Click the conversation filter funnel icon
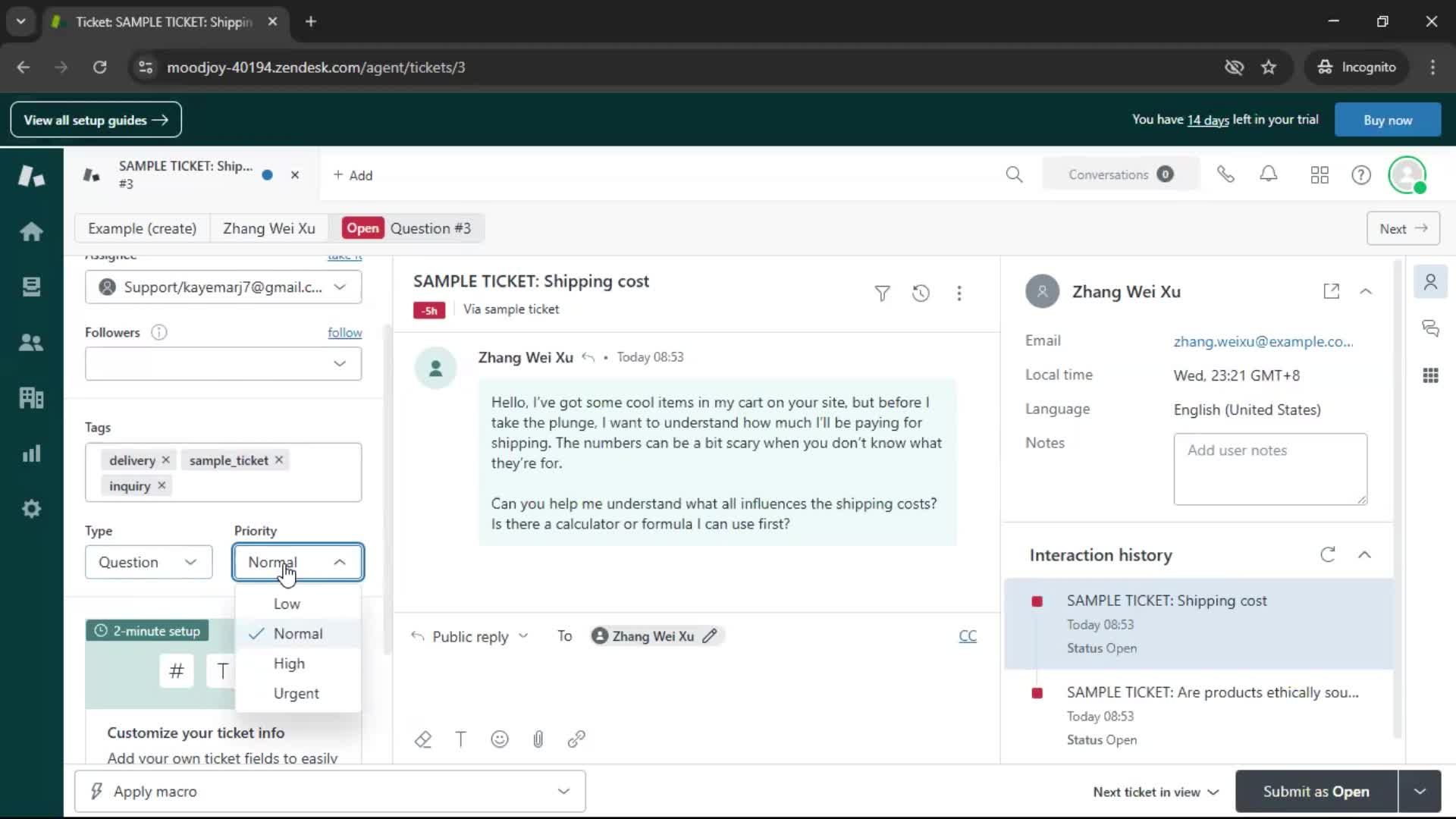Screen dimensions: 1456x819 pyautogui.click(x=882, y=293)
